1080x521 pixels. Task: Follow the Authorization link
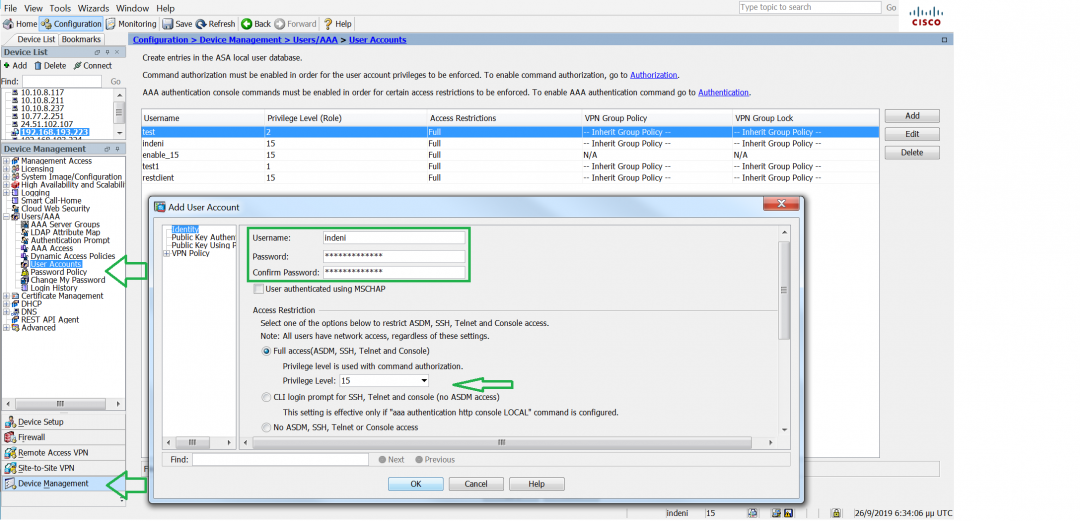pyautogui.click(x=653, y=75)
